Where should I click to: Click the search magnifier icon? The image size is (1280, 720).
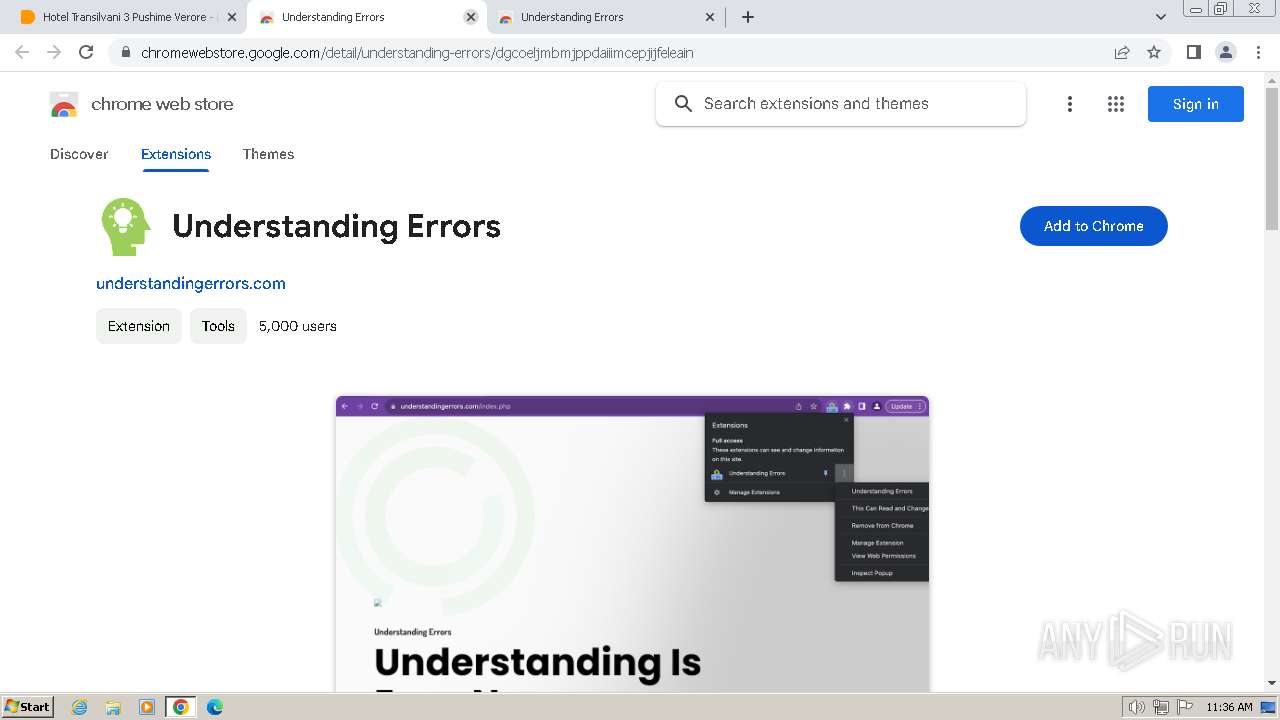683,104
